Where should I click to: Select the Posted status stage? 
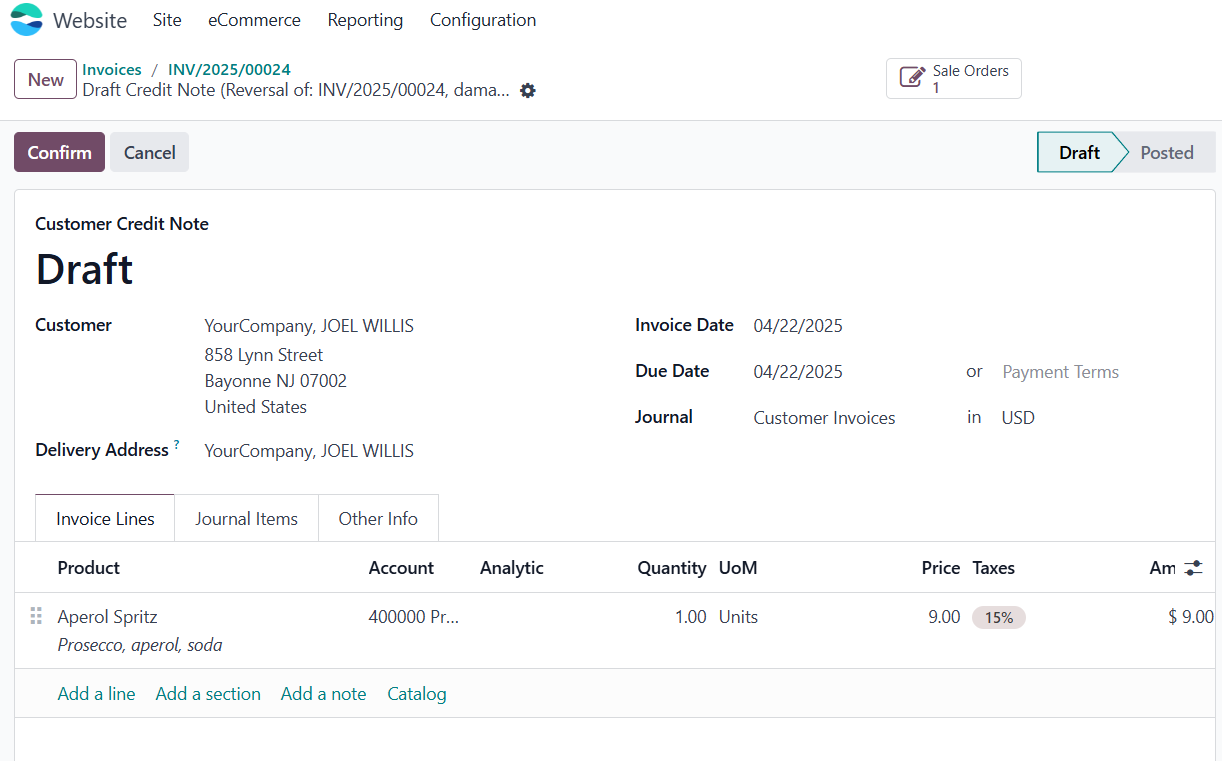pos(1167,152)
